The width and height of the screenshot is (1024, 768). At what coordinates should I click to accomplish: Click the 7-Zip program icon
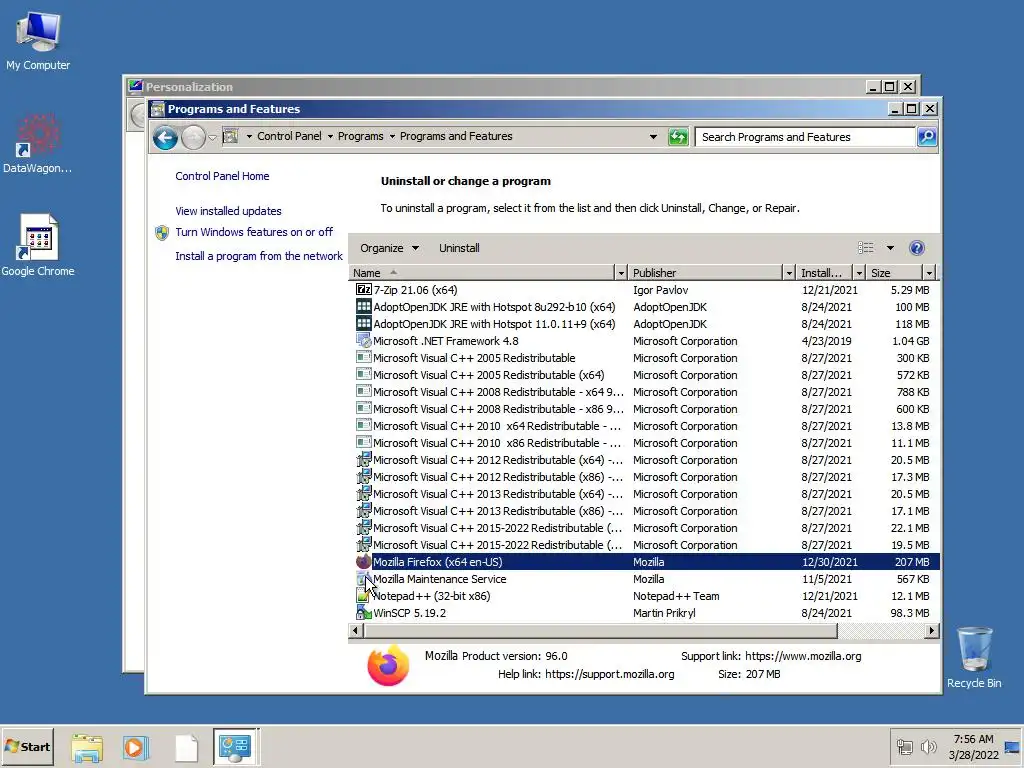tap(364, 289)
